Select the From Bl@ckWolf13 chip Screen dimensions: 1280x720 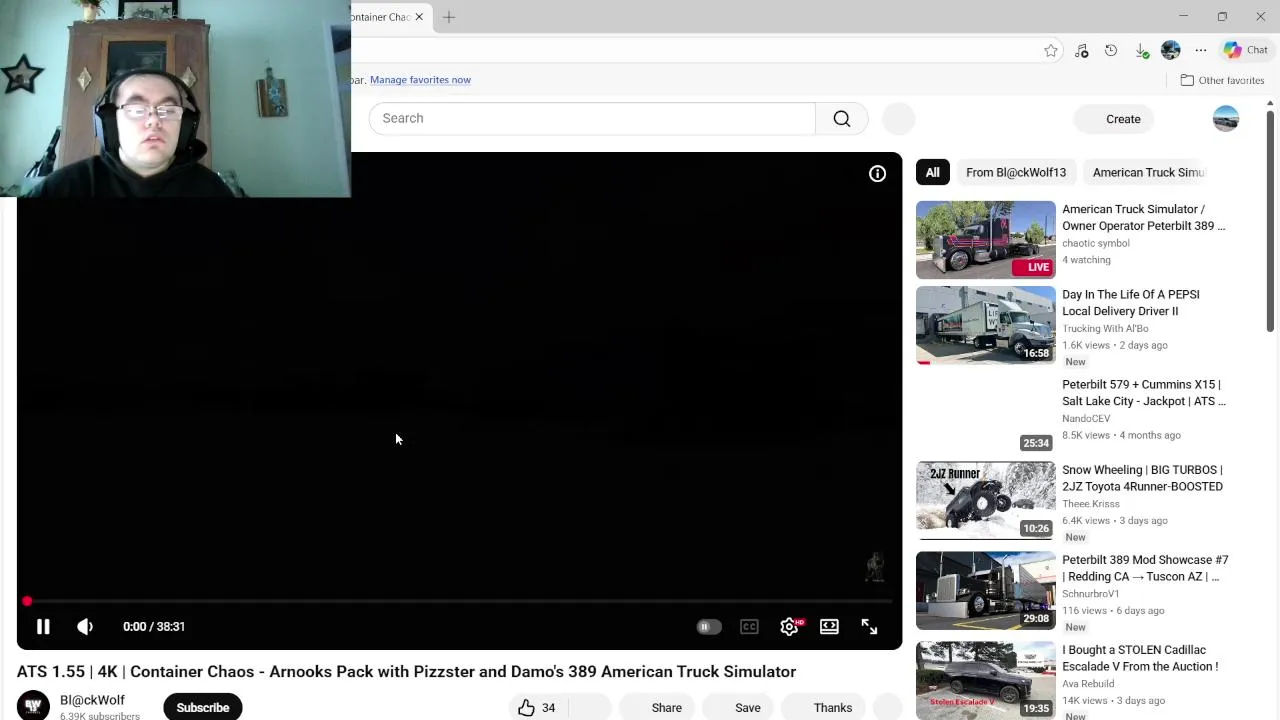[1015, 172]
